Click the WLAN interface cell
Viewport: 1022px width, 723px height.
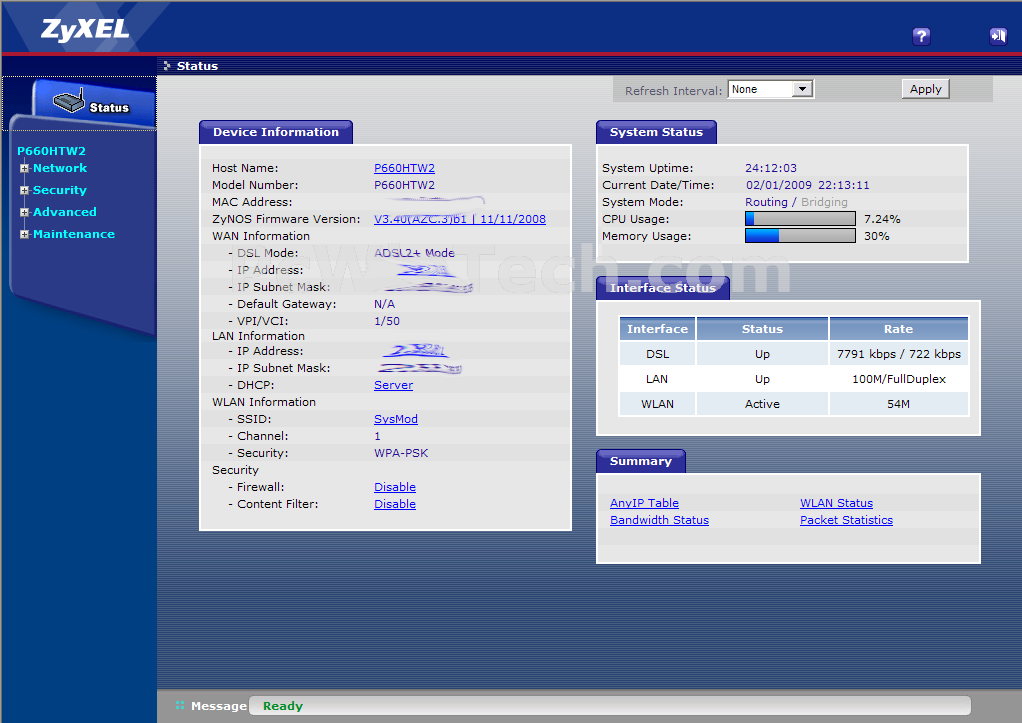pos(657,404)
